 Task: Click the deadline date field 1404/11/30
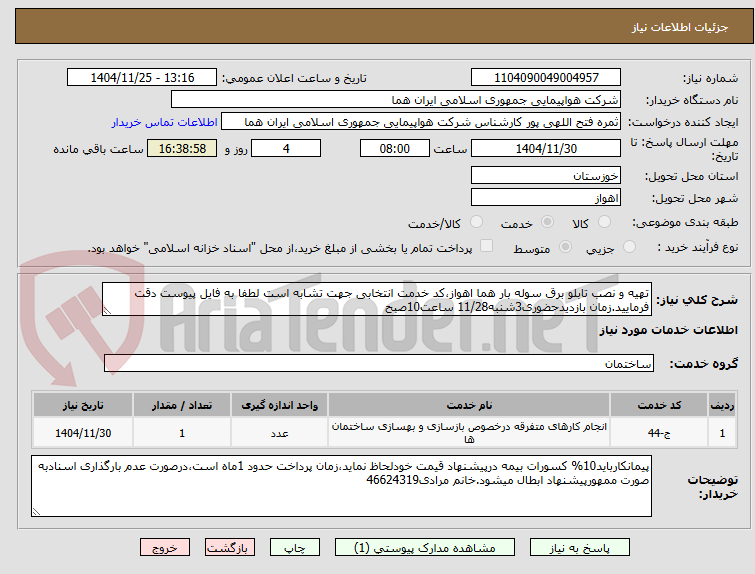coord(546,148)
